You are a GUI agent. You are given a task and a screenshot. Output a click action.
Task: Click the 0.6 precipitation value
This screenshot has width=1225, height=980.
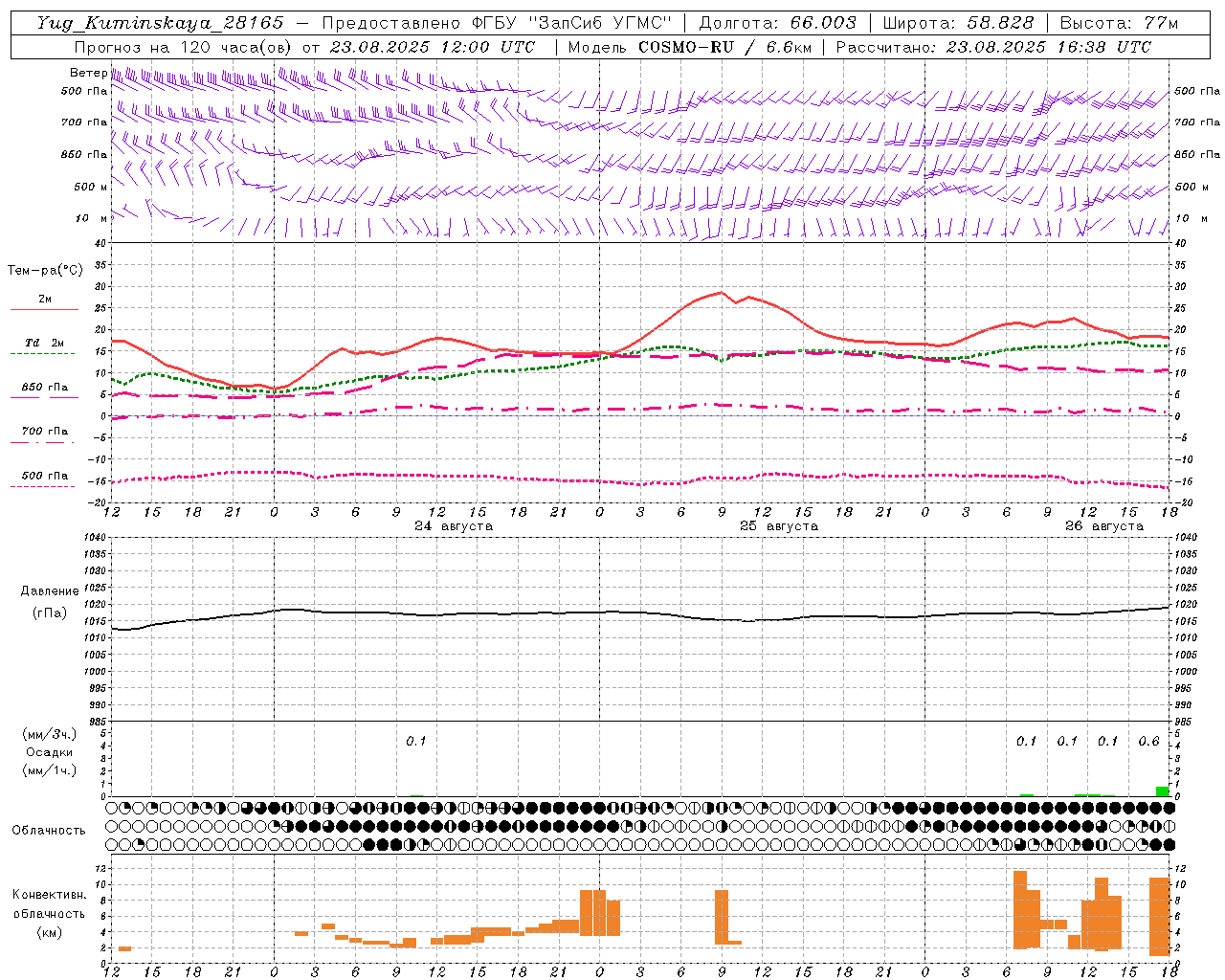point(1148,741)
